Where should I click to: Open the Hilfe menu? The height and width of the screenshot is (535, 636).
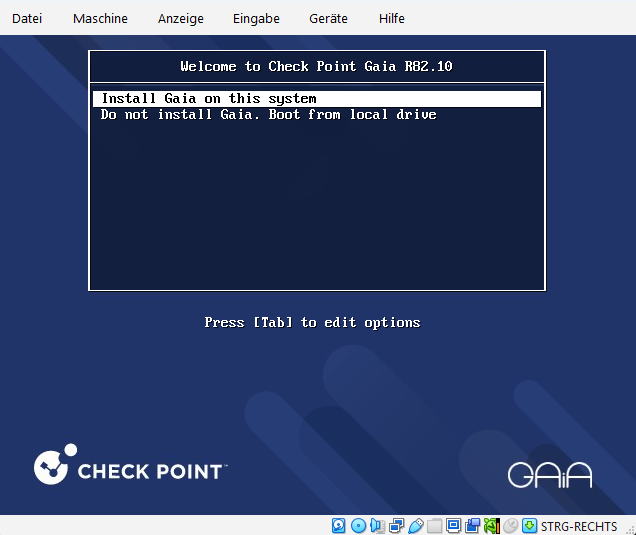(391, 19)
